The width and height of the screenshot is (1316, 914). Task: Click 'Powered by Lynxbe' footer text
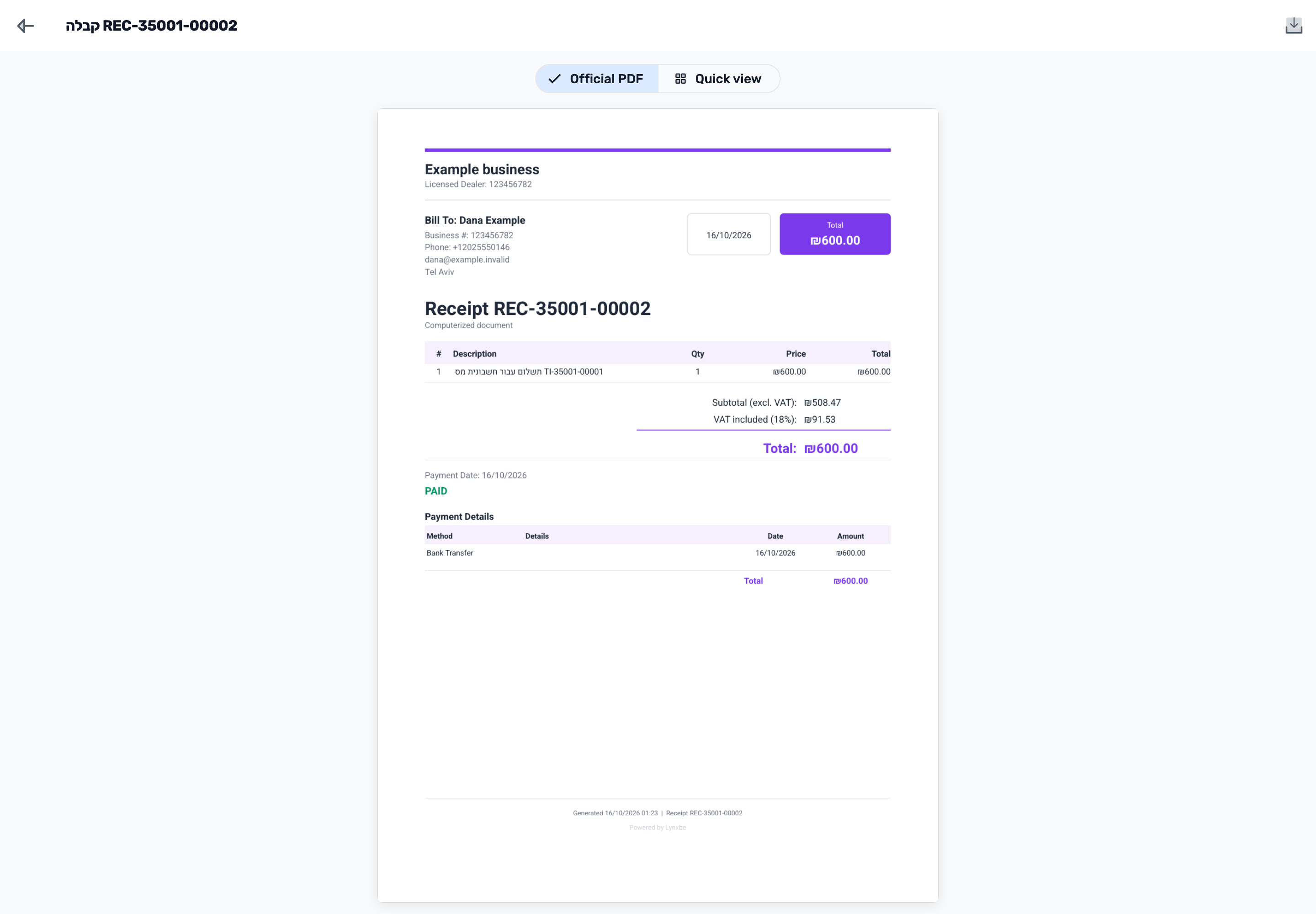click(x=658, y=828)
